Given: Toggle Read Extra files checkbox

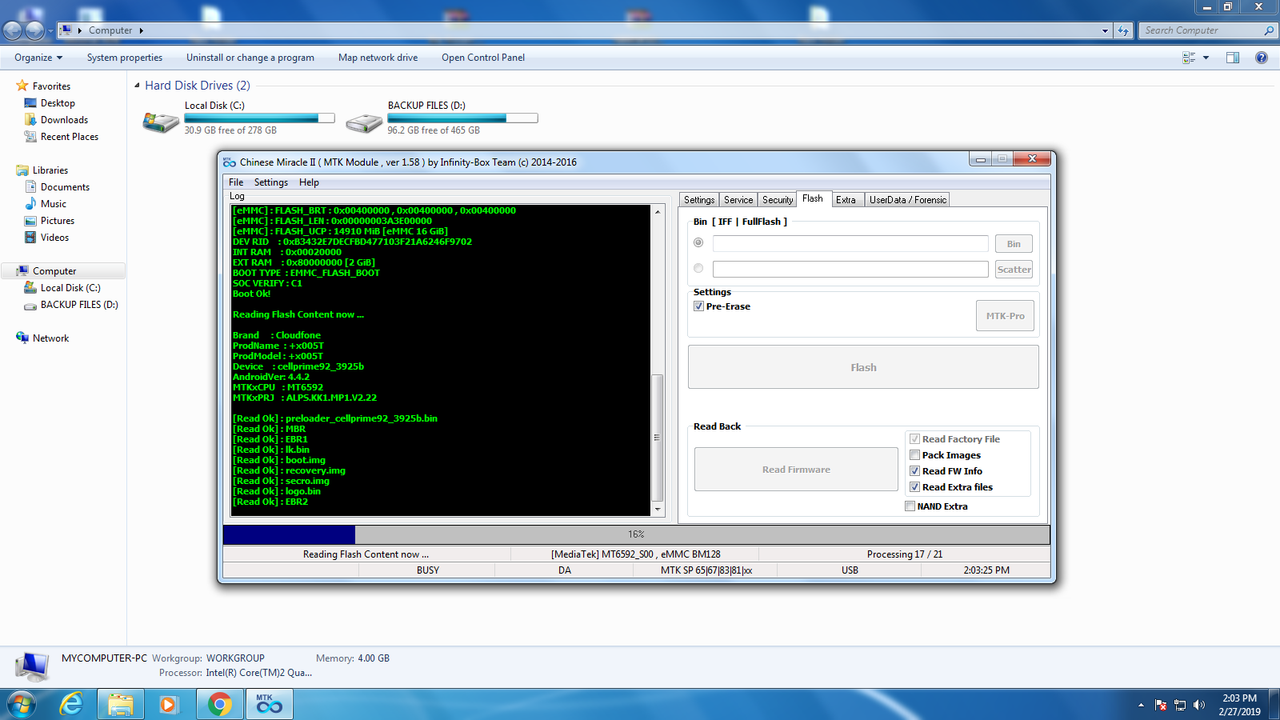Looking at the screenshot, I should 914,487.
